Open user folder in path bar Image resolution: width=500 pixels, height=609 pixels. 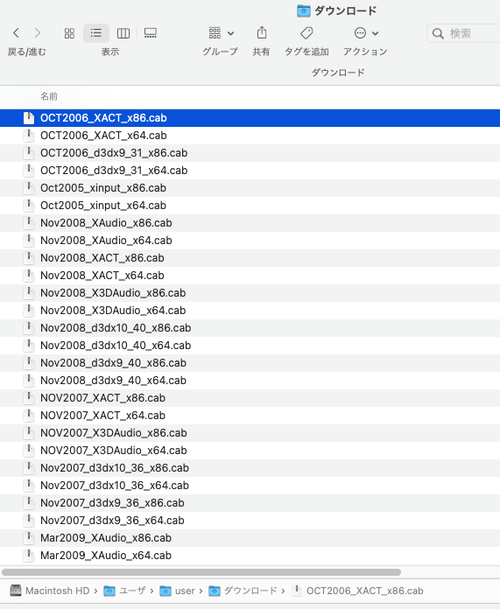(177, 591)
